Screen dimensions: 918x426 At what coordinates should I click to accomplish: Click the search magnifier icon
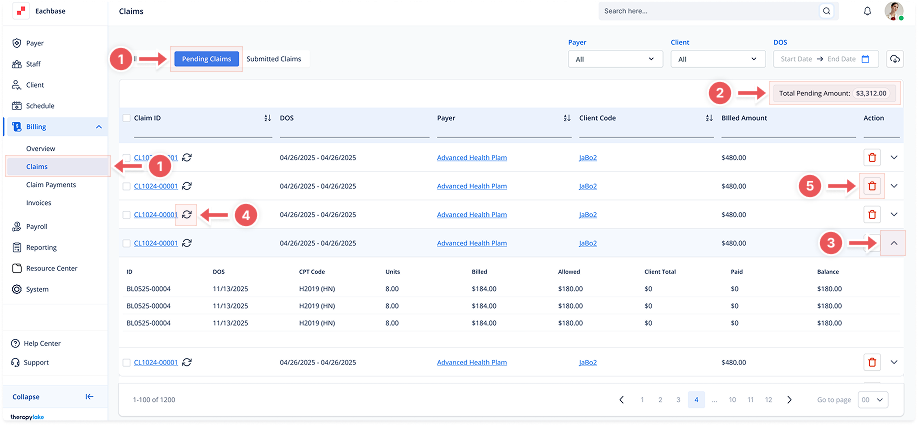click(x=826, y=11)
